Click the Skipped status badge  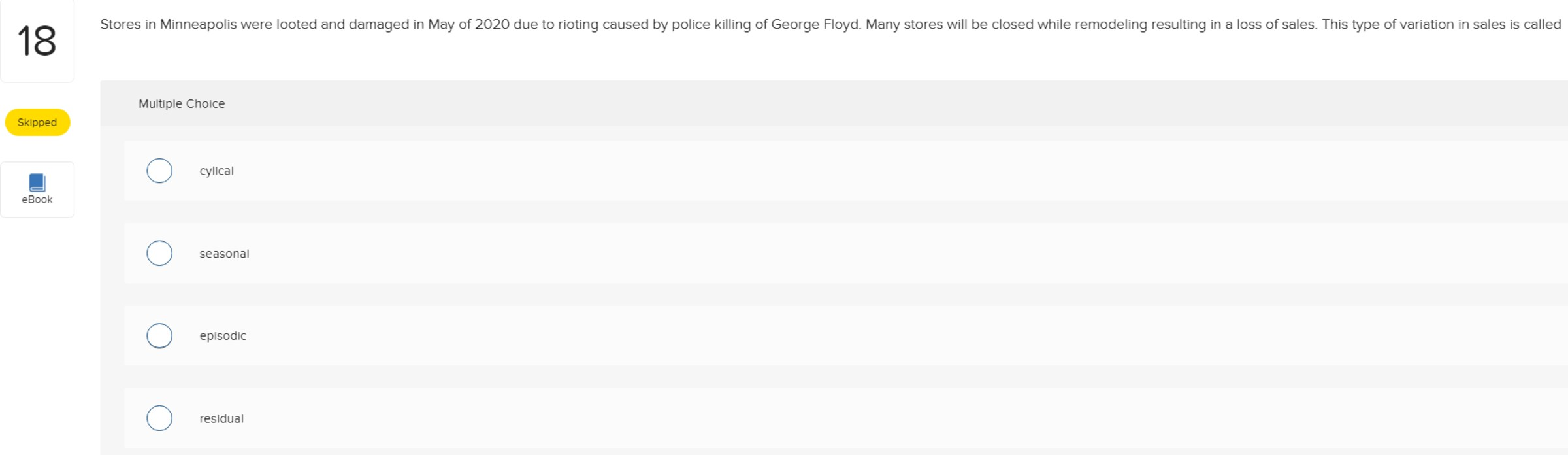tap(37, 122)
